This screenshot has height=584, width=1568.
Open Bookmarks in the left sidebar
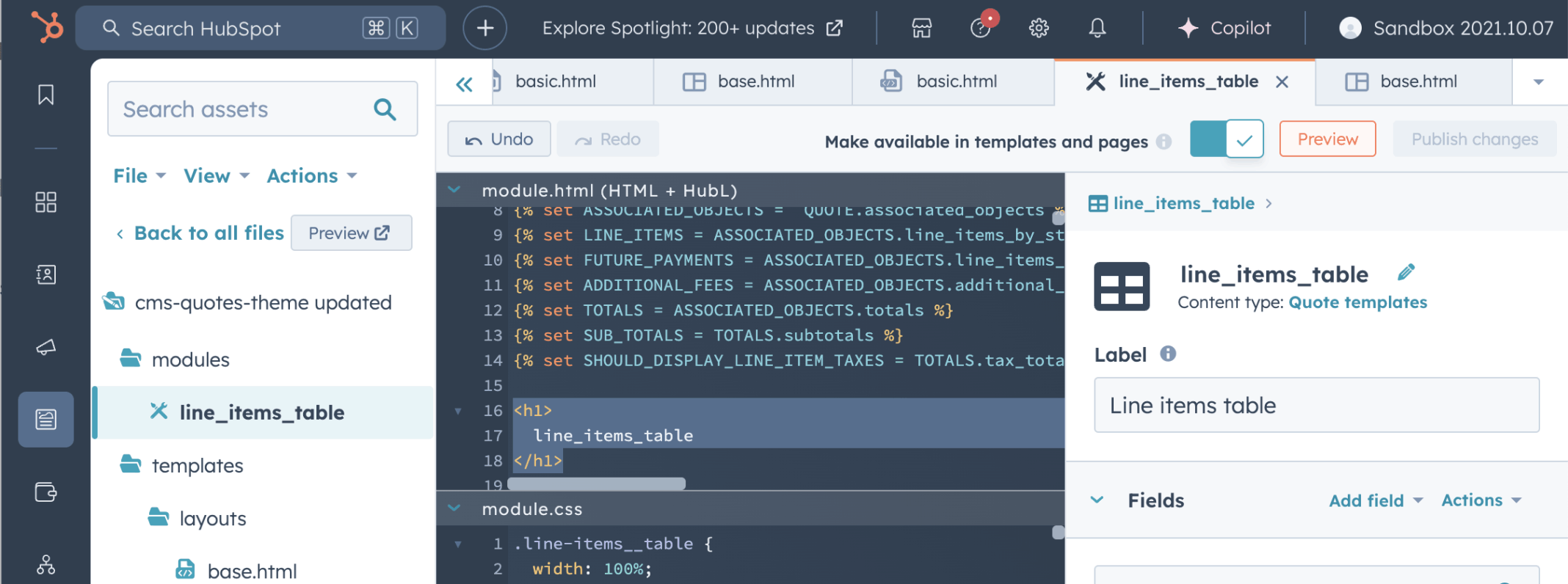coord(46,95)
